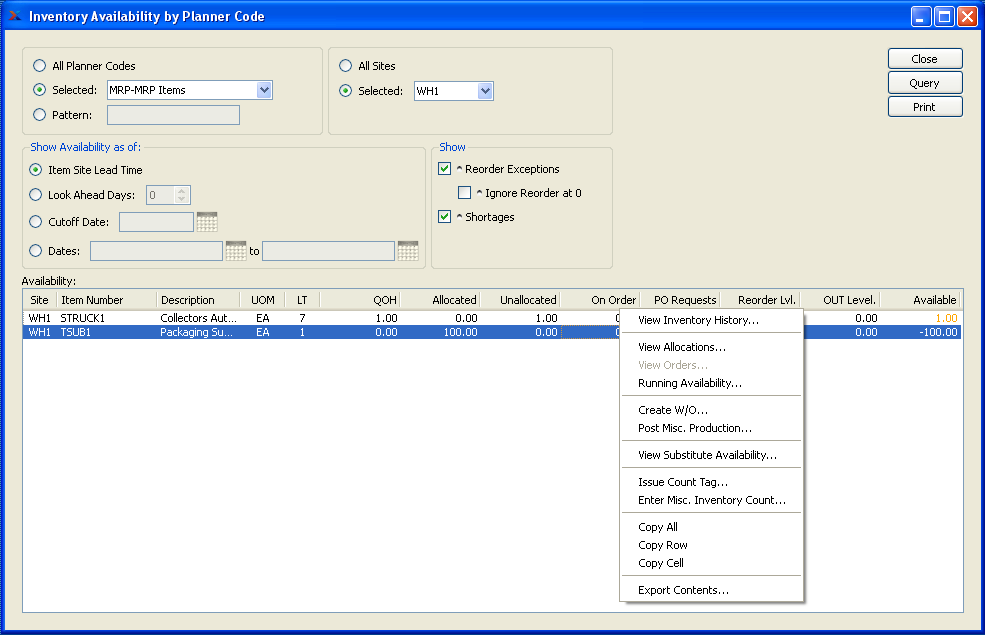Choose View Inventory History from context menu
Image resolution: width=985 pixels, height=635 pixels.
click(x=698, y=320)
